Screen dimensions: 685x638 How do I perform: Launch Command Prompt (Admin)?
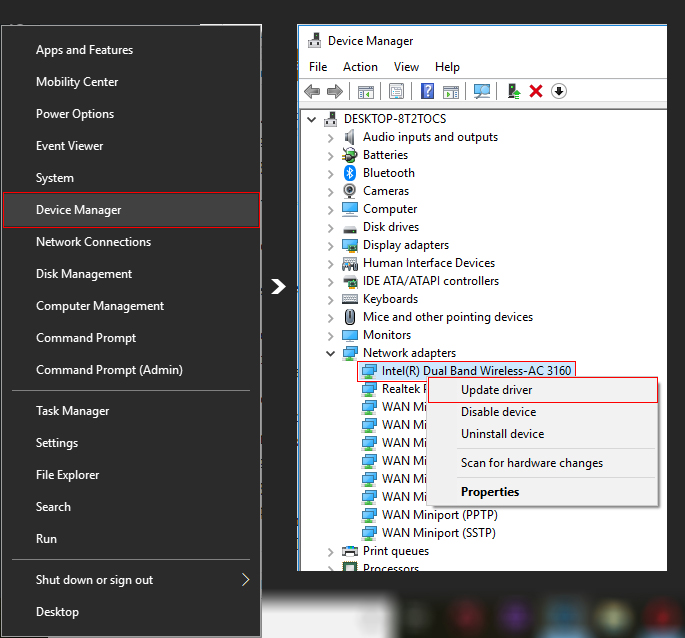tap(131, 370)
